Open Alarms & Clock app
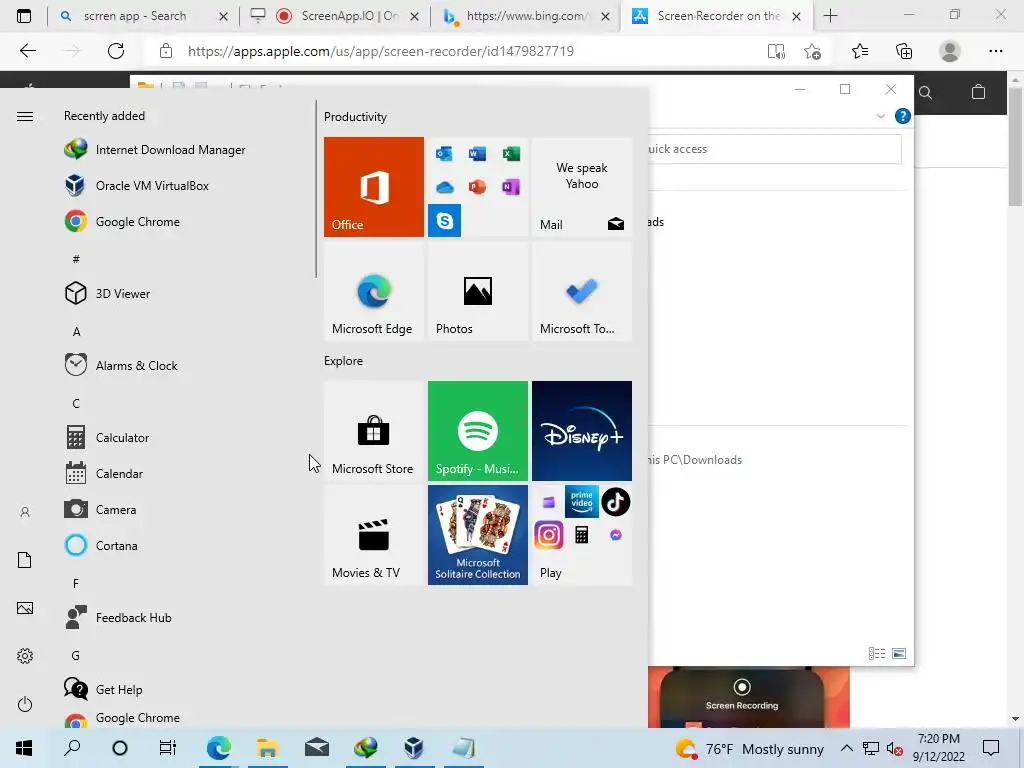This screenshot has width=1024, height=768. click(x=121, y=366)
